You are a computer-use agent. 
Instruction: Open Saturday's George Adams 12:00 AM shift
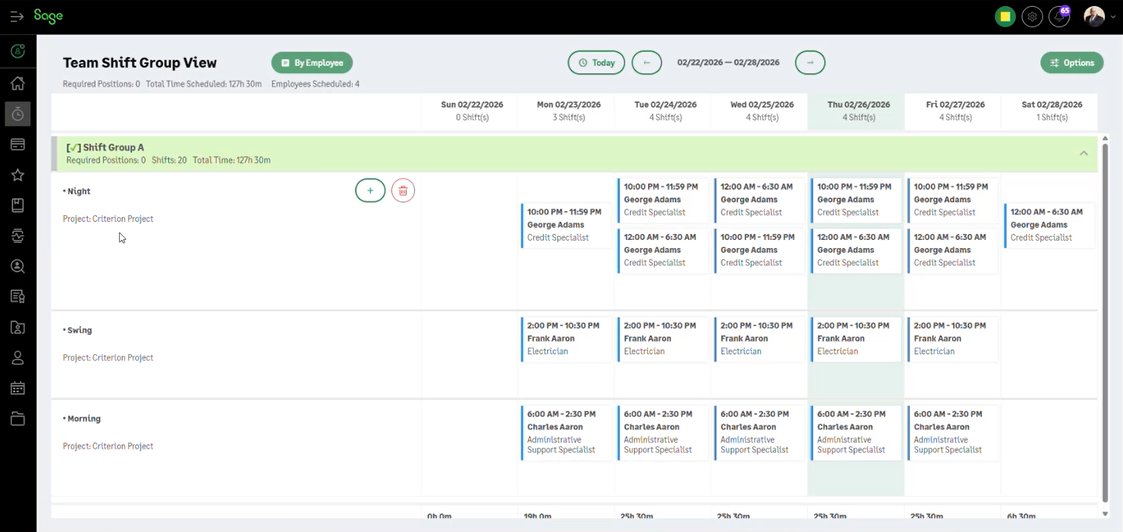(1050, 225)
